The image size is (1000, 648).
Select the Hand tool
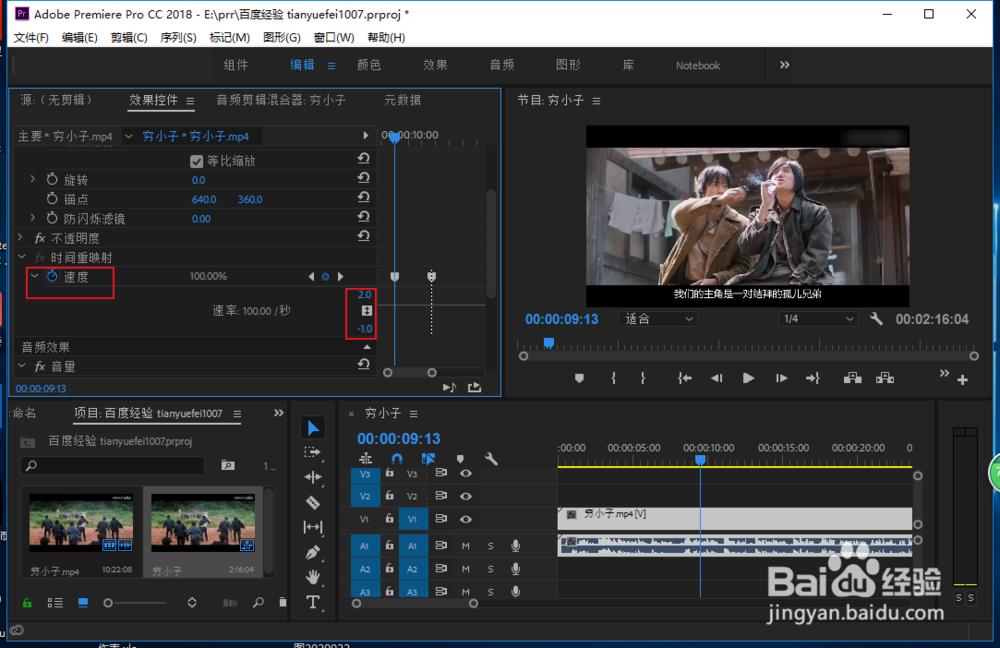pyautogui.click(x=312, y=577)
